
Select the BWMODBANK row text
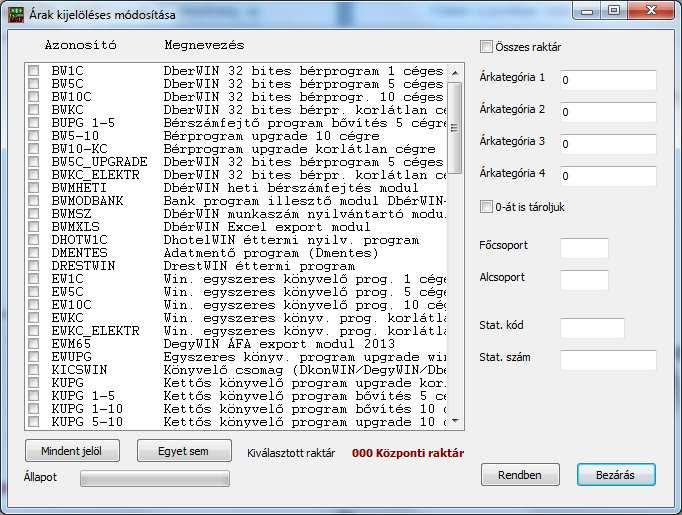coord(87,201)
